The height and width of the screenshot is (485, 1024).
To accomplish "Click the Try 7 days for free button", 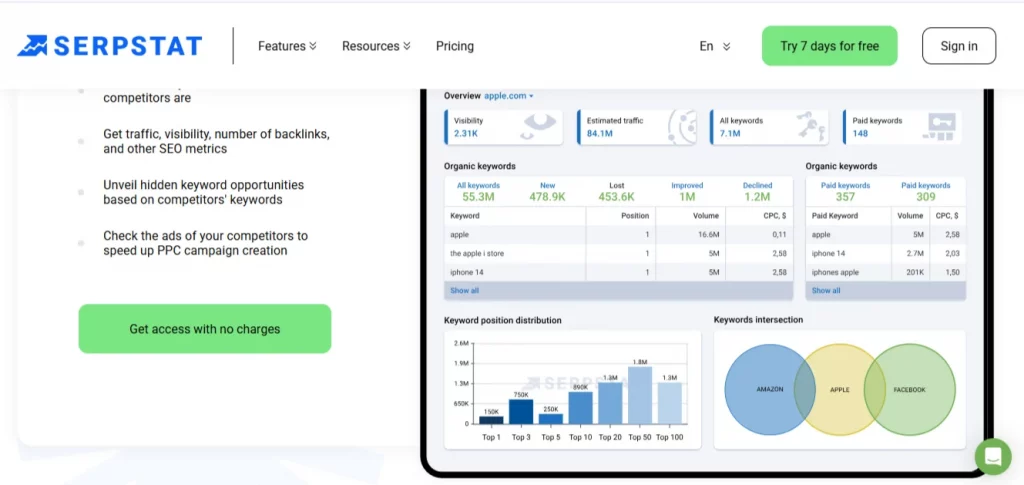I will tap(829, 46).
